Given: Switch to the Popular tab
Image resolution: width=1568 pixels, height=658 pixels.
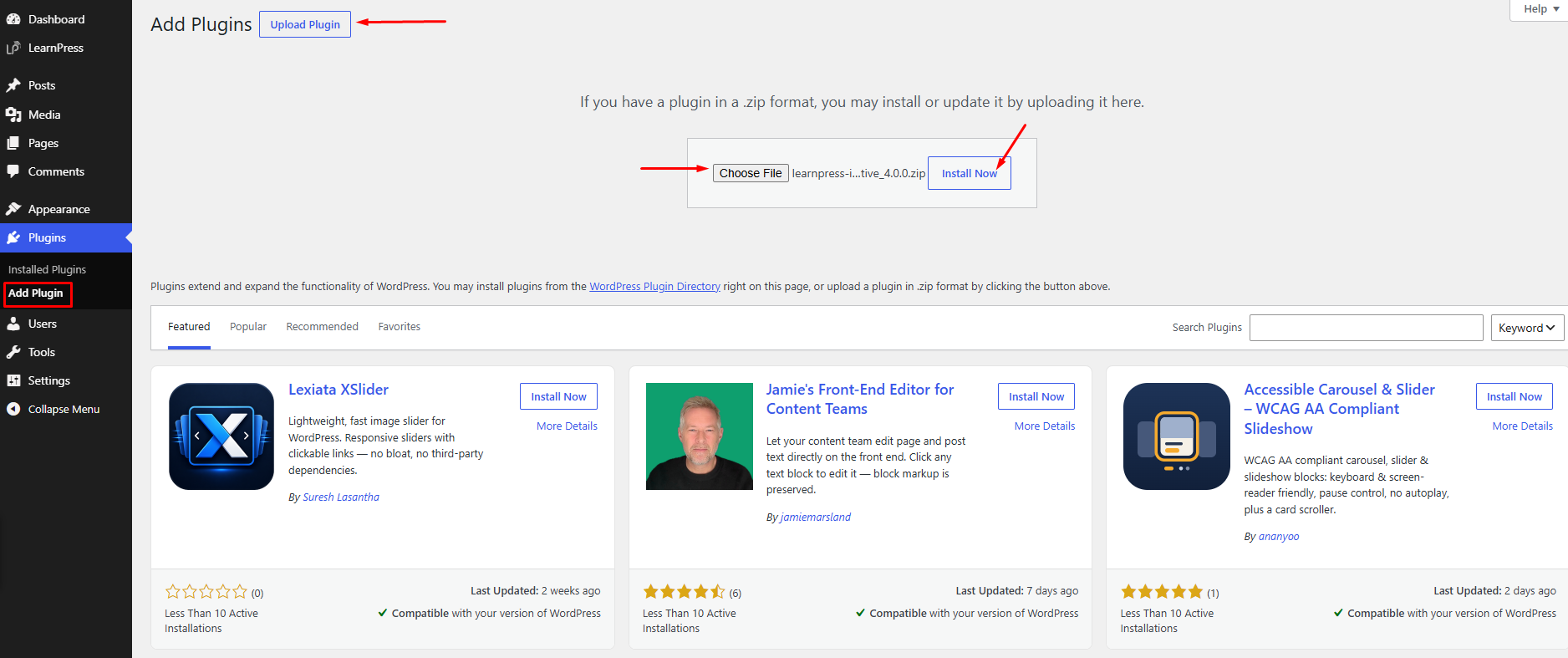Looking at the screenshot, I should click(x=248, y=327).
